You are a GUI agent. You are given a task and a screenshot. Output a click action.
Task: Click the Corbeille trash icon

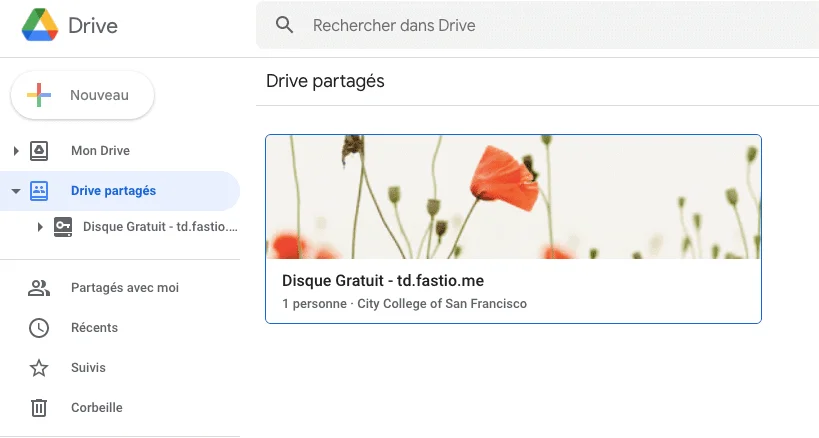pos(39,408)
